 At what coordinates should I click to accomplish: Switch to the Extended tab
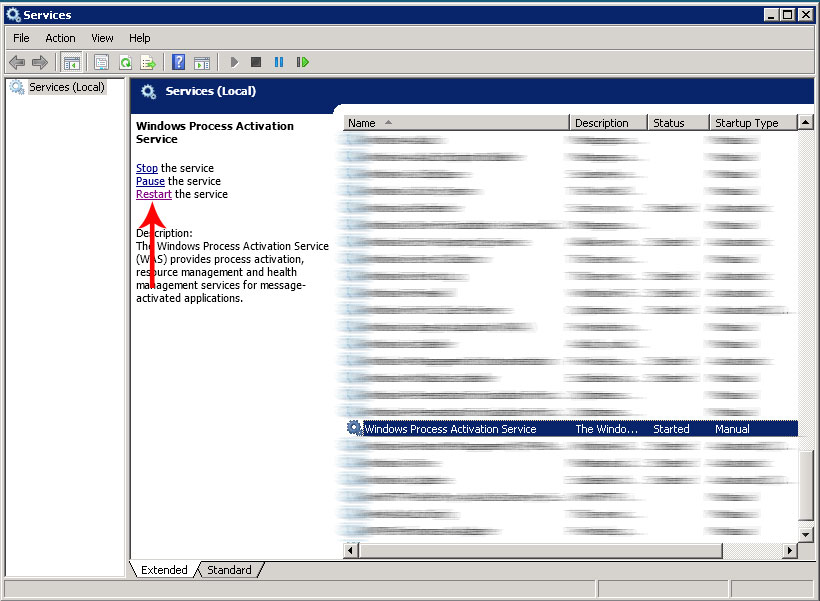pos(164,570)
